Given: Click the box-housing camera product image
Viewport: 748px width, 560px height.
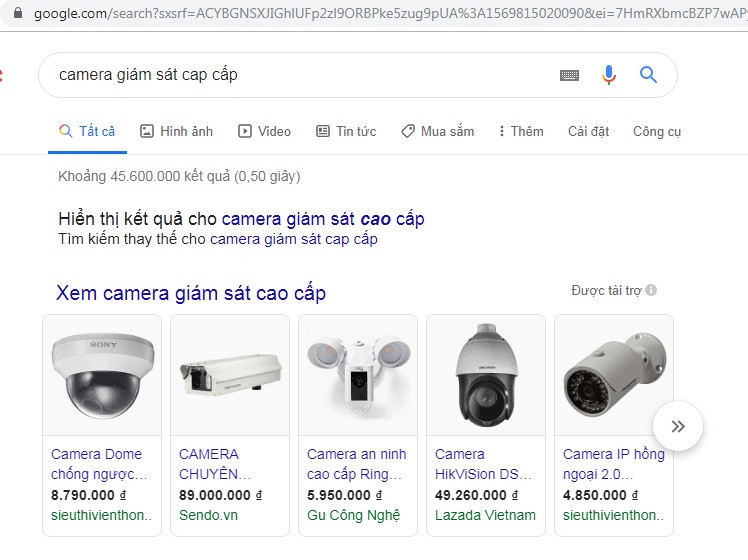Looking at the screenshot, I should point(230,375).
